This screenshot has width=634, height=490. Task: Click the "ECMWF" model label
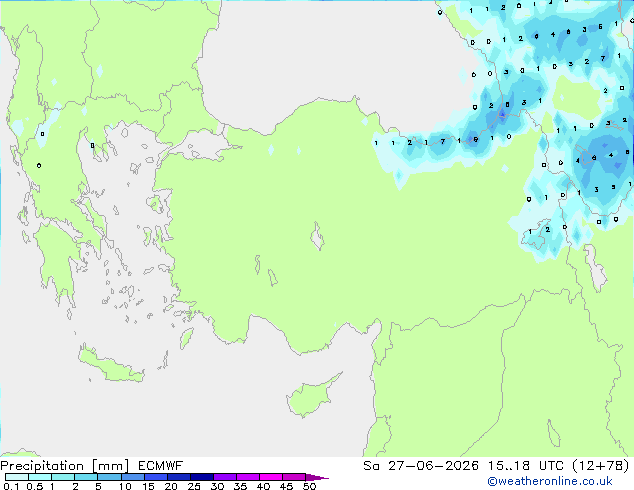161,466
